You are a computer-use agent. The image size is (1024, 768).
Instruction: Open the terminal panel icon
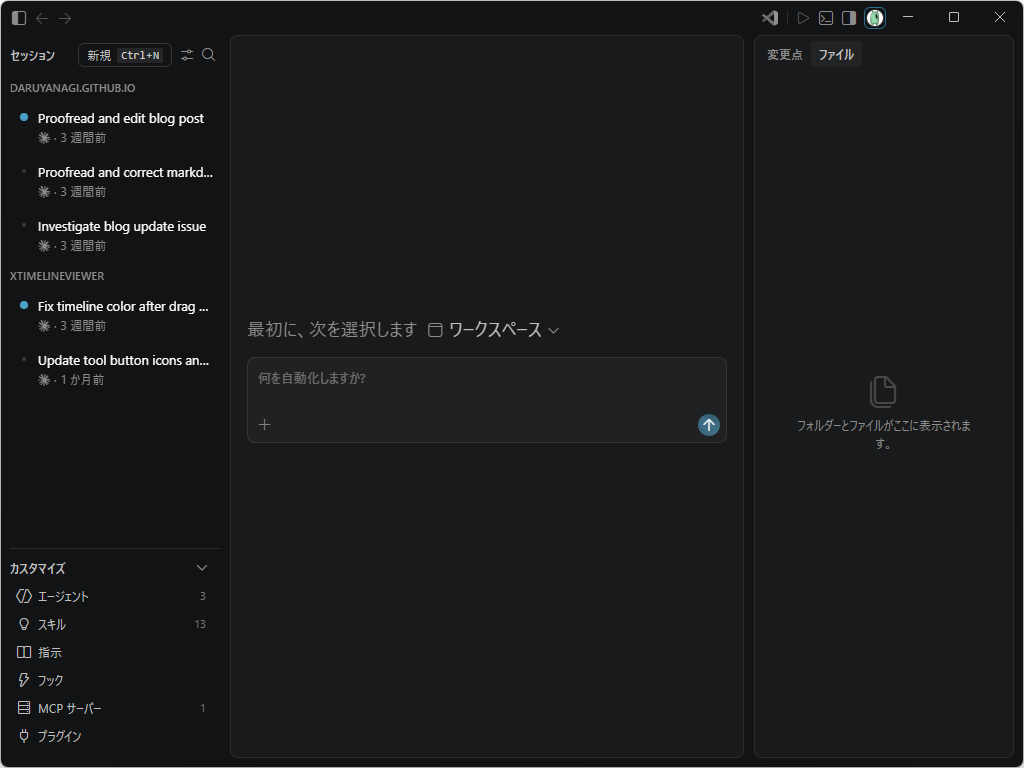click(x=826, y=18)
